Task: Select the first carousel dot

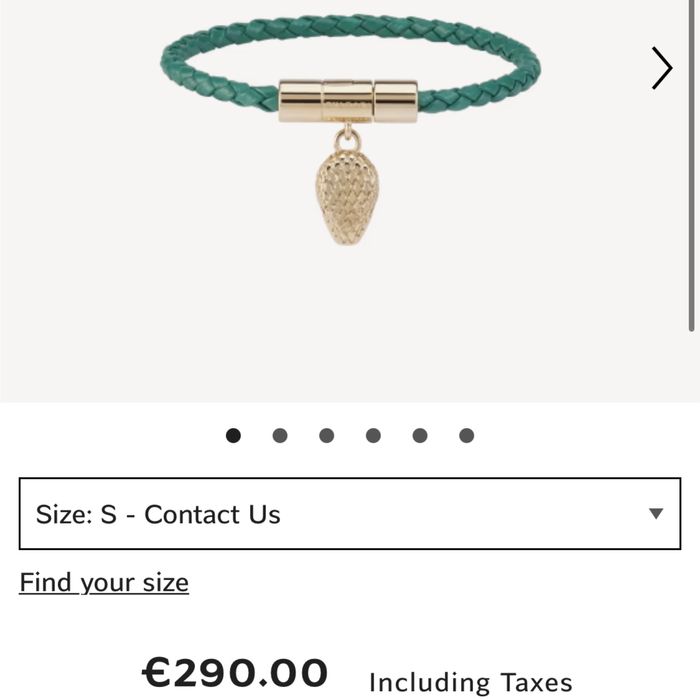Action: point(233,435)
